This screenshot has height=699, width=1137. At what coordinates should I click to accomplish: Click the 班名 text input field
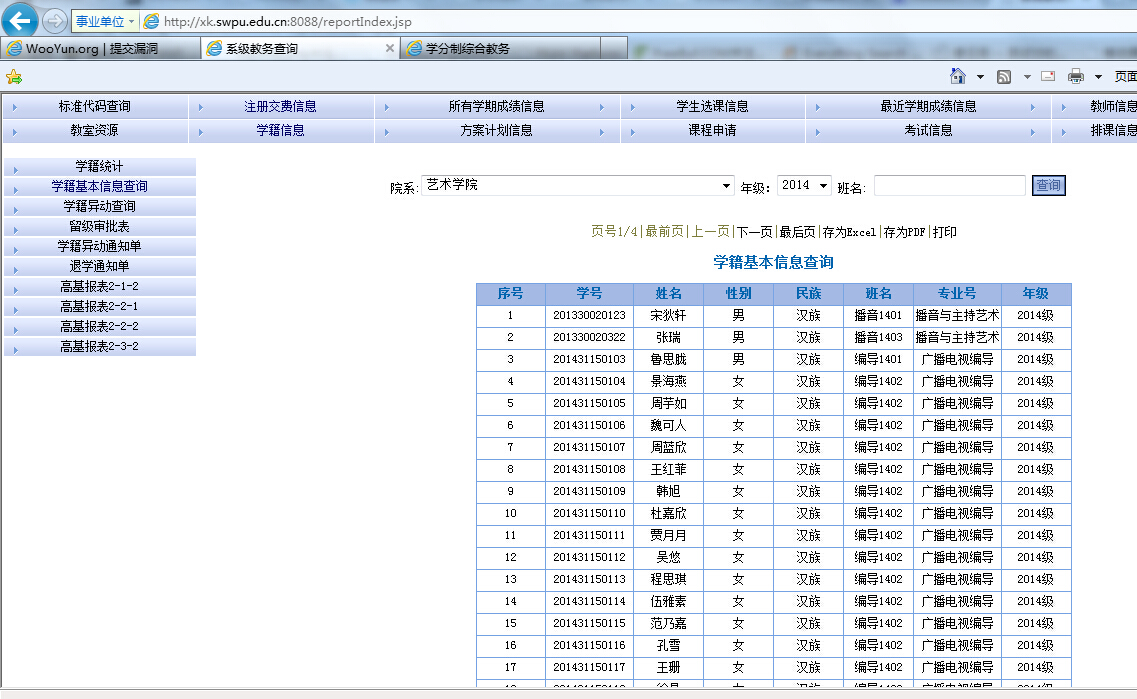click(949, 186)
